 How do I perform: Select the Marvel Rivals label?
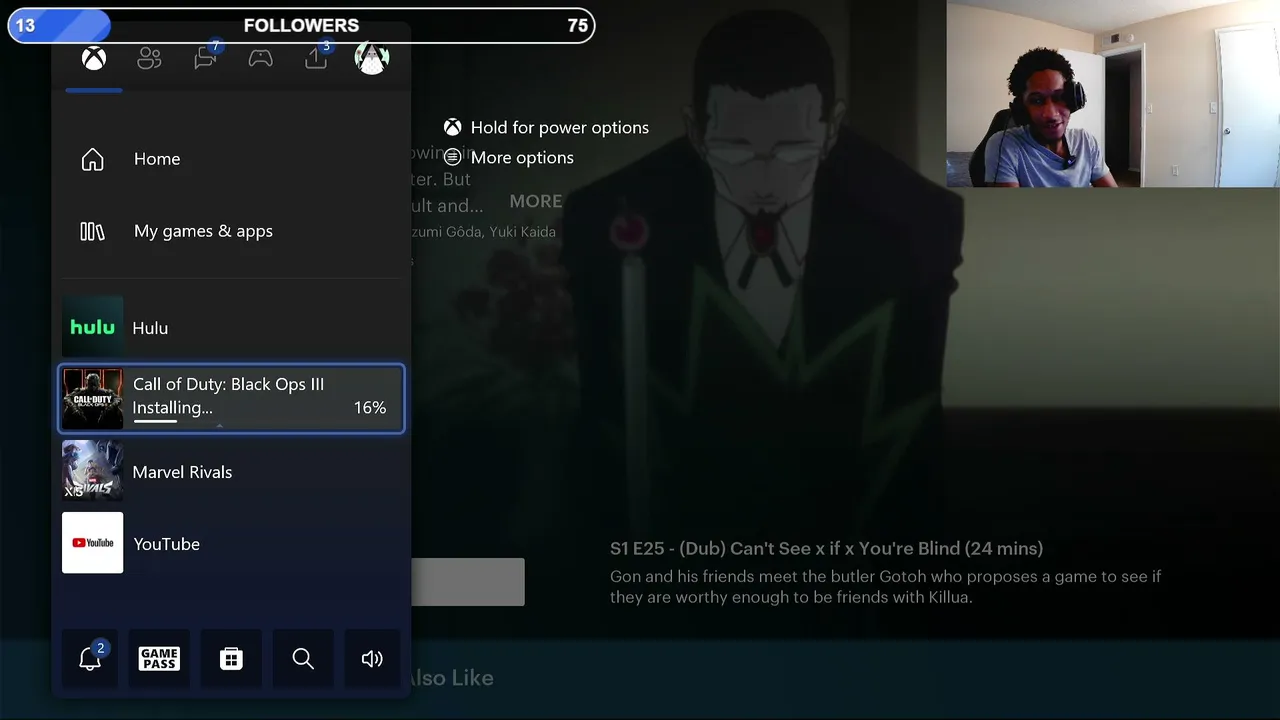click(182, 472)
